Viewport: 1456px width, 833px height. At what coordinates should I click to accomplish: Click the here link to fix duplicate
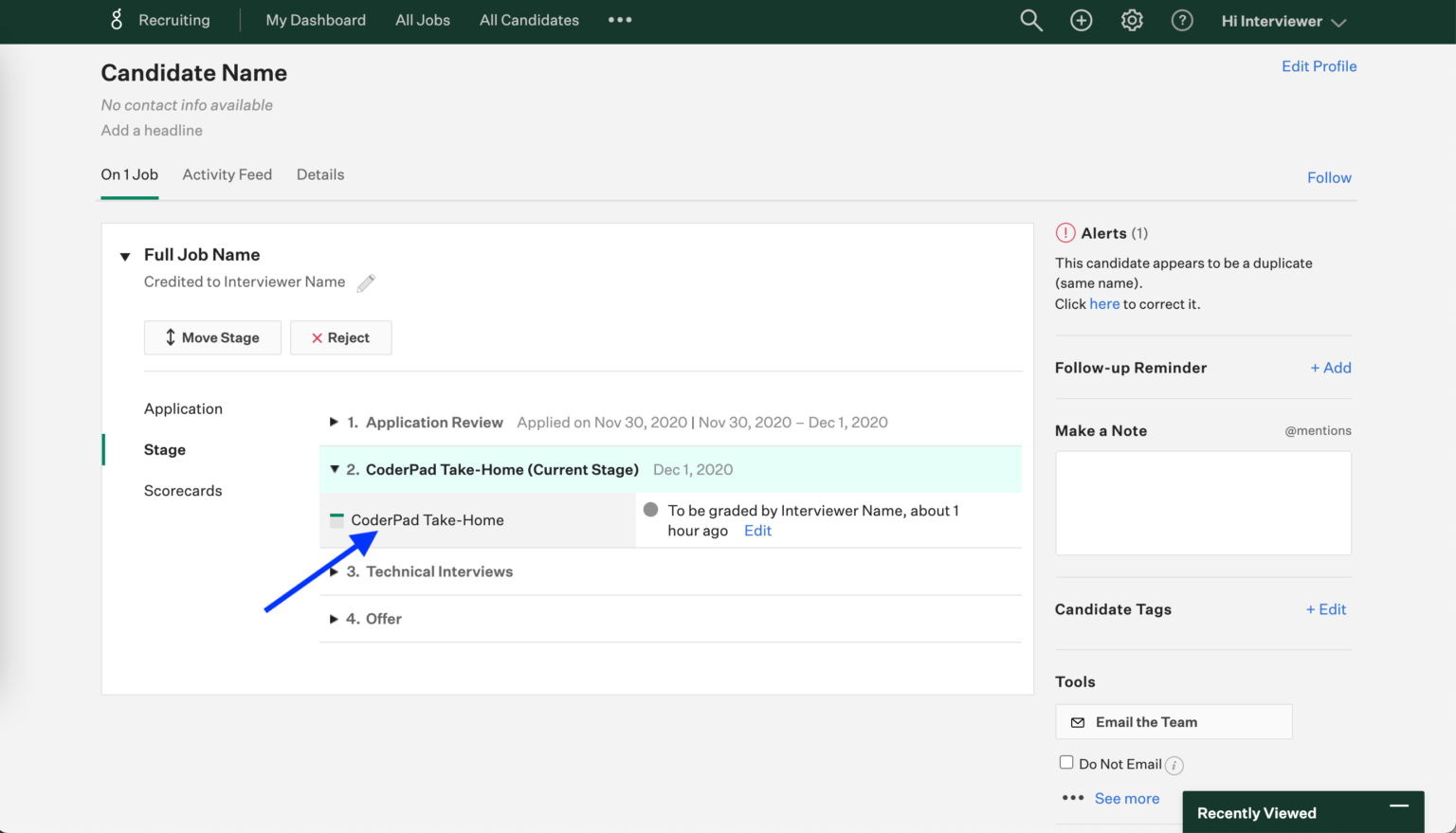1103,303
